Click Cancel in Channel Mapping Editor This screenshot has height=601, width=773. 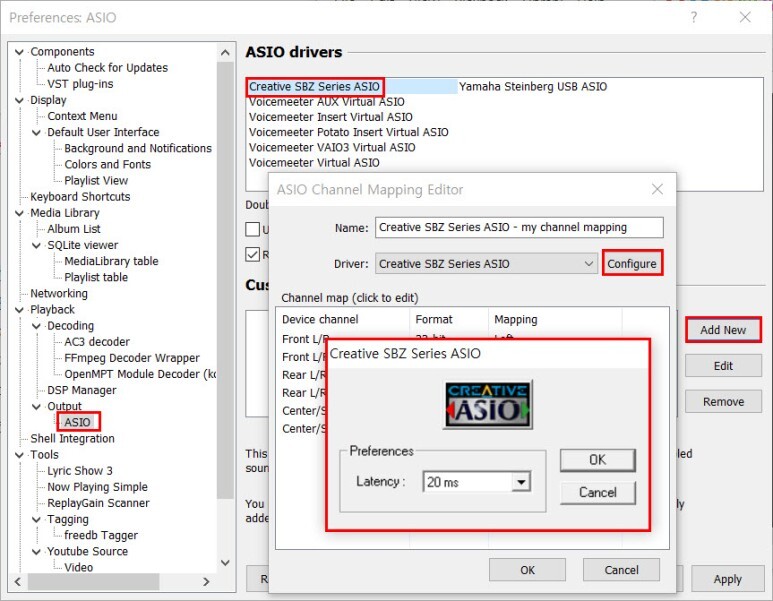[x=621, y=570]
